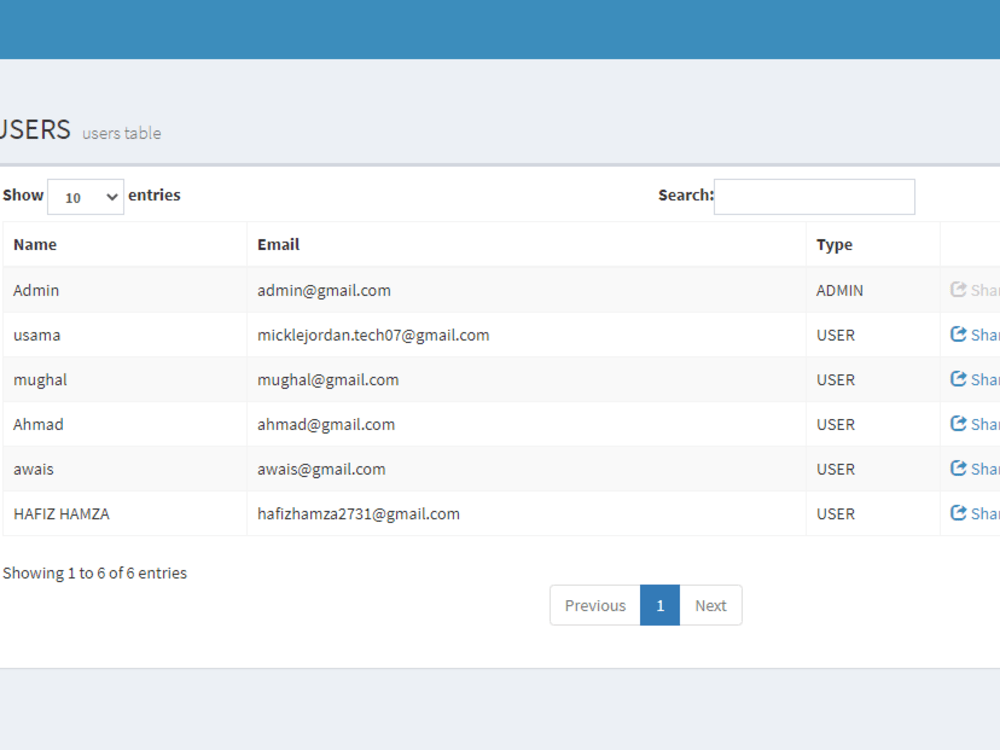Click email mughal@gmail.com

point(328,380)
